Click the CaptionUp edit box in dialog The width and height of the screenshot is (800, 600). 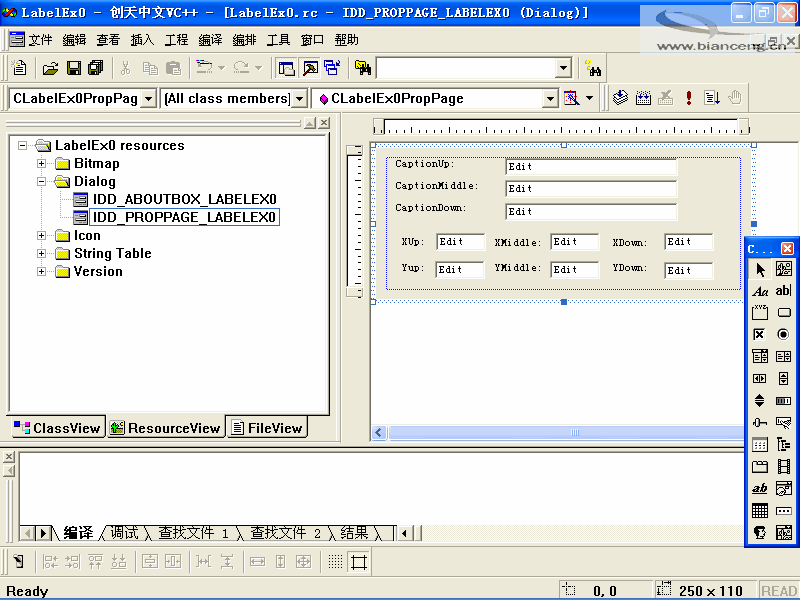click(x=591, y=167)
